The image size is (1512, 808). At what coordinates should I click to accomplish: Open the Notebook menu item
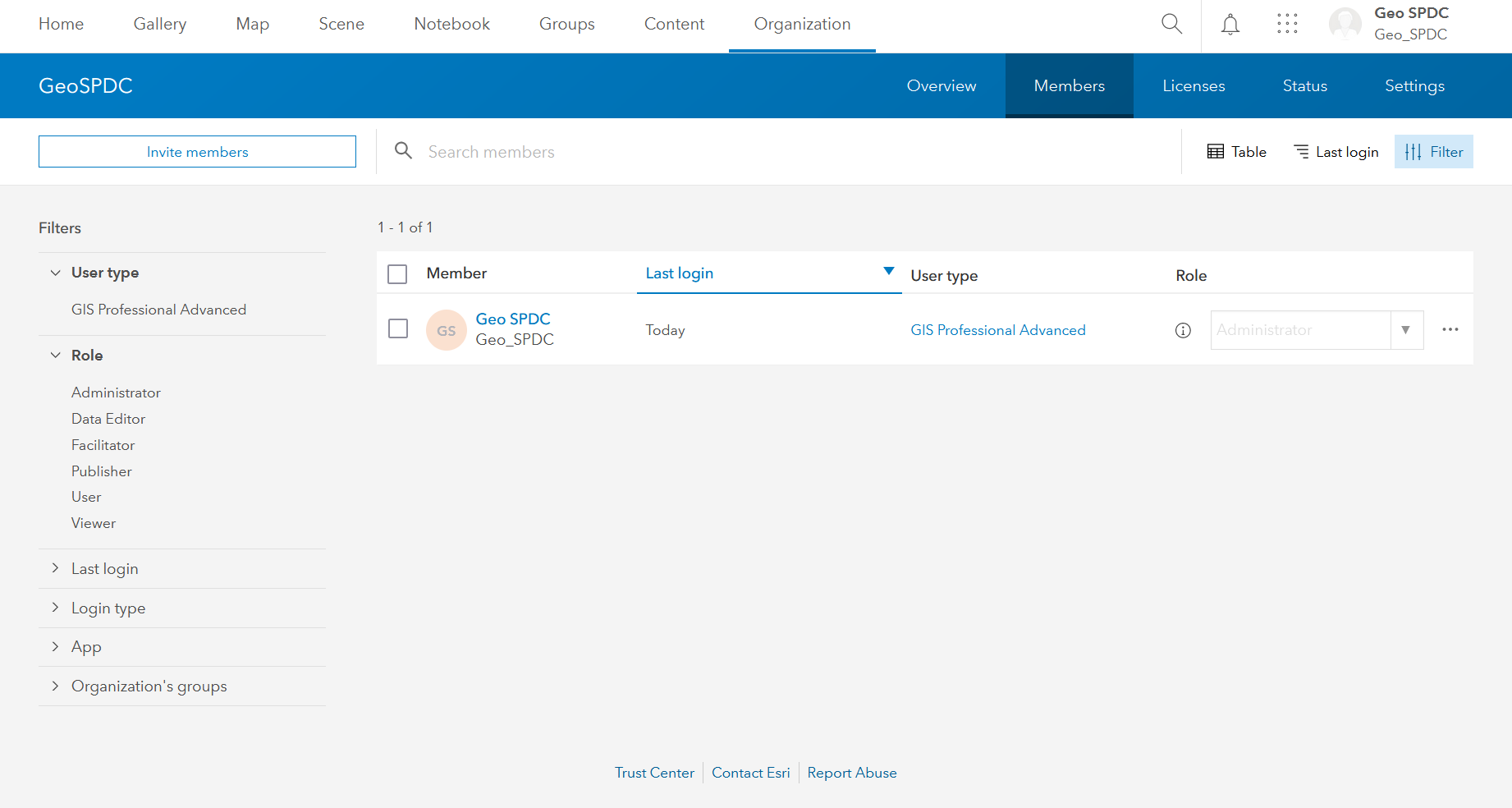point(451,24)
